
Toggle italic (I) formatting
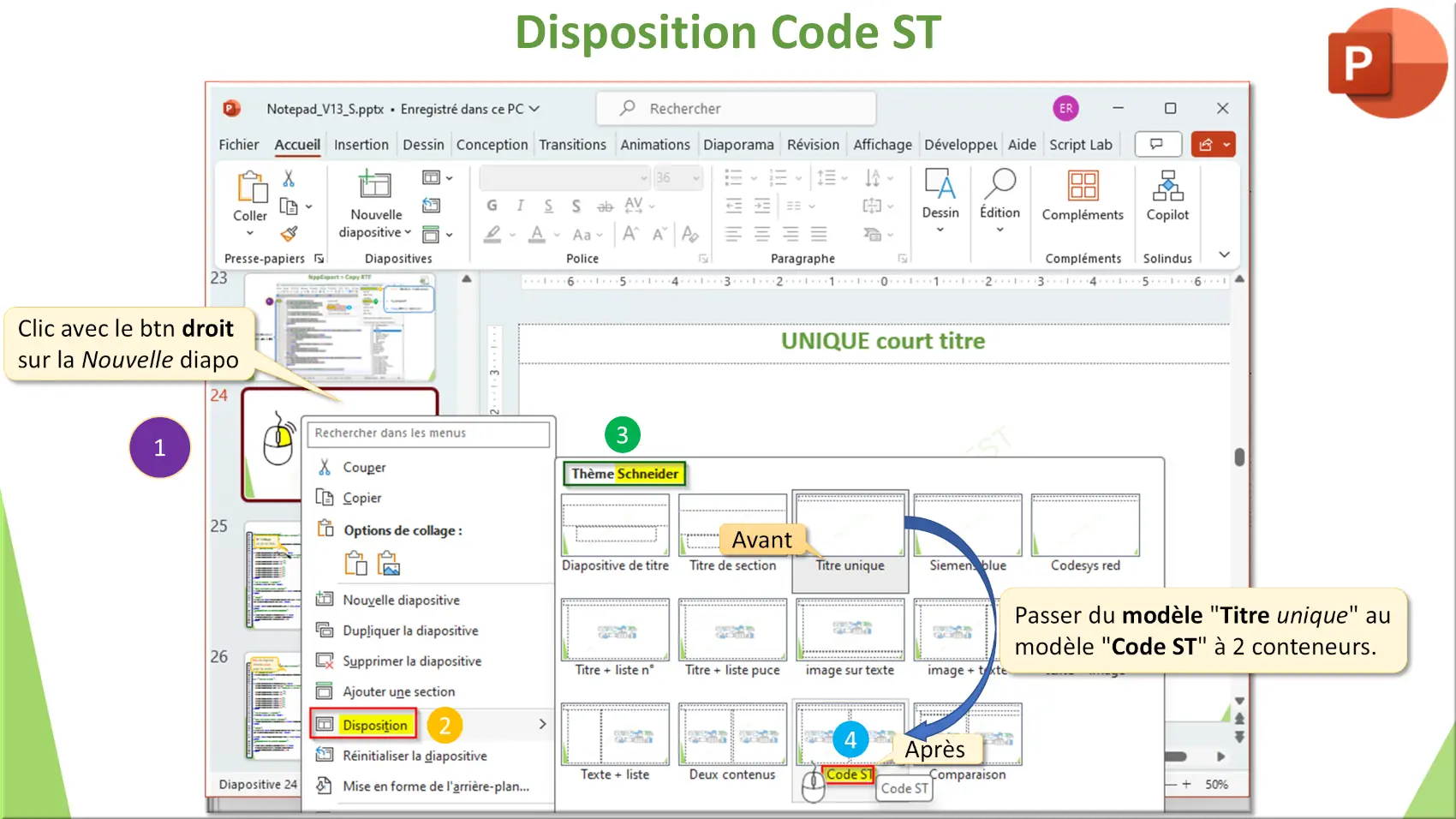pyautogui.click(x=520, y=206)
